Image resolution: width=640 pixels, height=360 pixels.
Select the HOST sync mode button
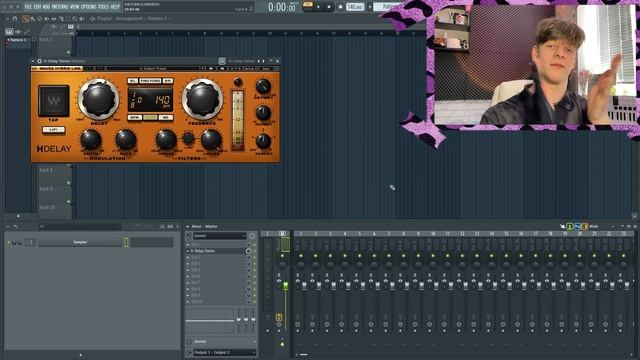click(x=150, y=118)
